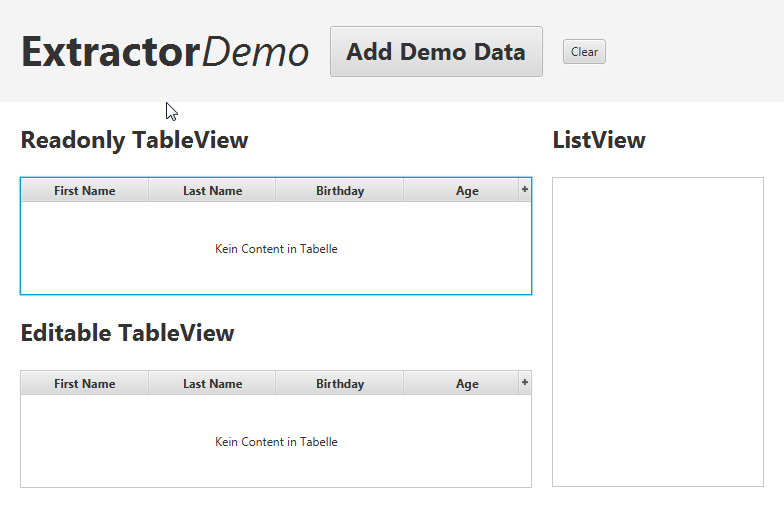Viewport: 784px width, 507px height.
Task: Click 'Kein Content in Tabelle' in Editable TableView
Action: (x=276, y=442)
